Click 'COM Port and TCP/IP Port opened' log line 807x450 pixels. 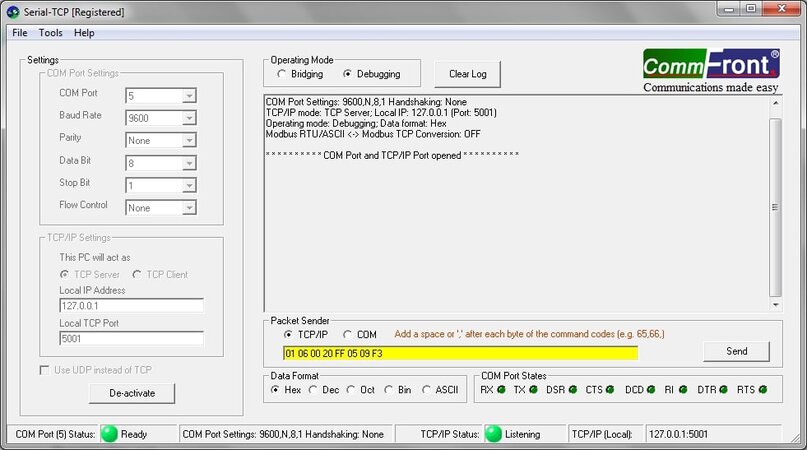click(x=392, y=155)
